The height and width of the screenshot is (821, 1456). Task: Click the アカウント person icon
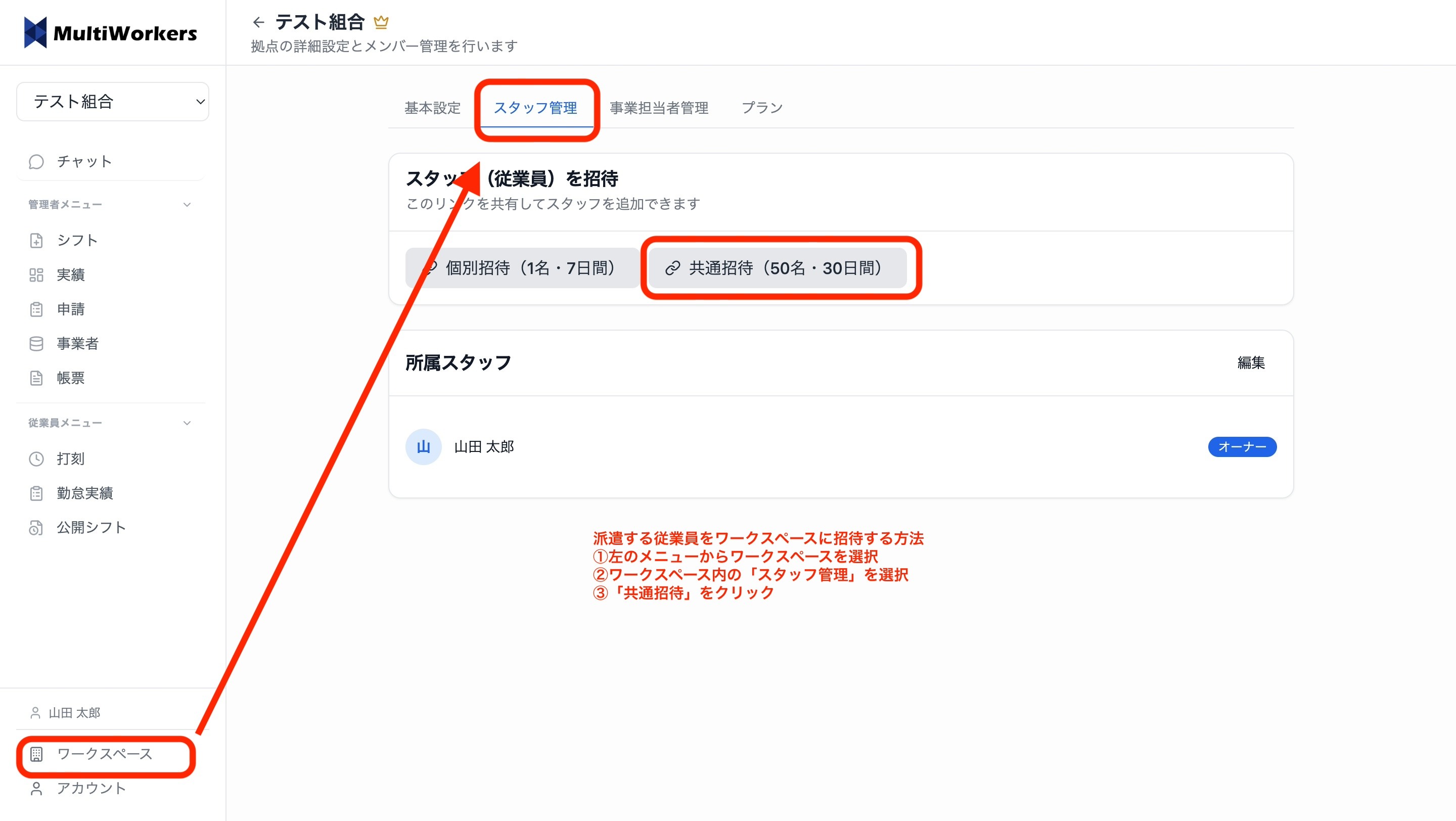[x=36, y=788]
